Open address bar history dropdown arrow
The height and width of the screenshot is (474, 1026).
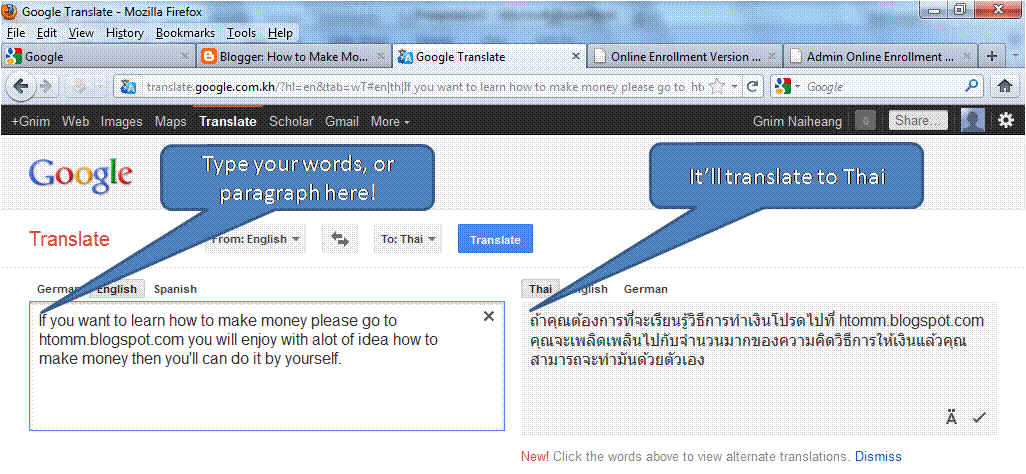[x=734, y=86]
